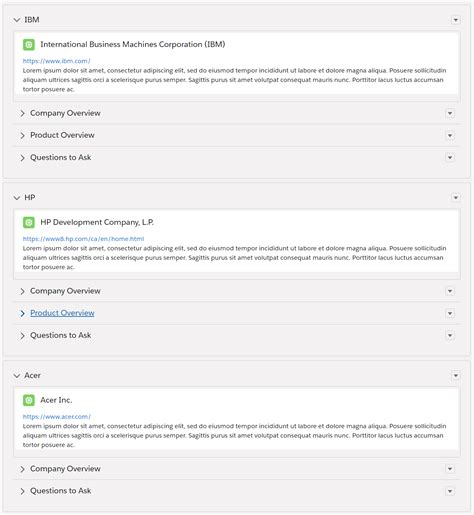Visit the https://www.ibm.com/ link
Image resolution: width=474 pixels, height=515 pixels.
[x=56, y=61]
